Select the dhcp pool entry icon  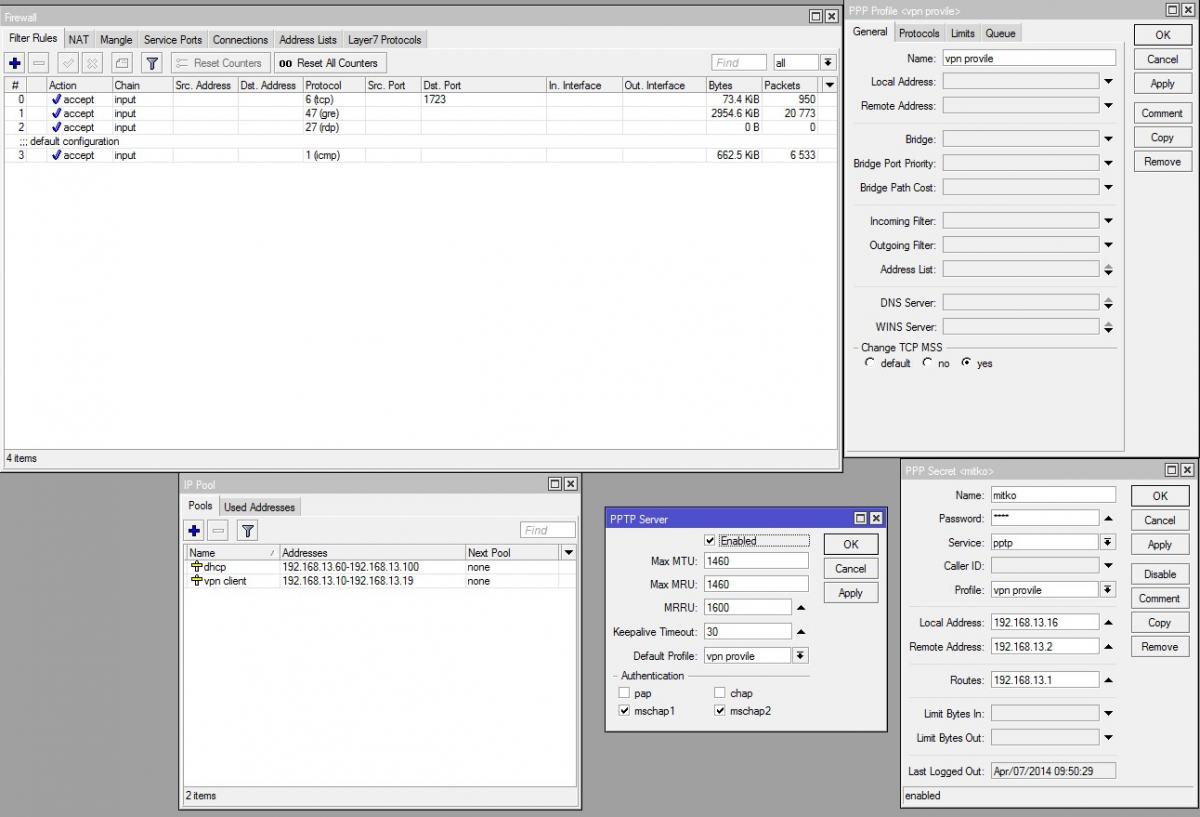click(196, 567)
